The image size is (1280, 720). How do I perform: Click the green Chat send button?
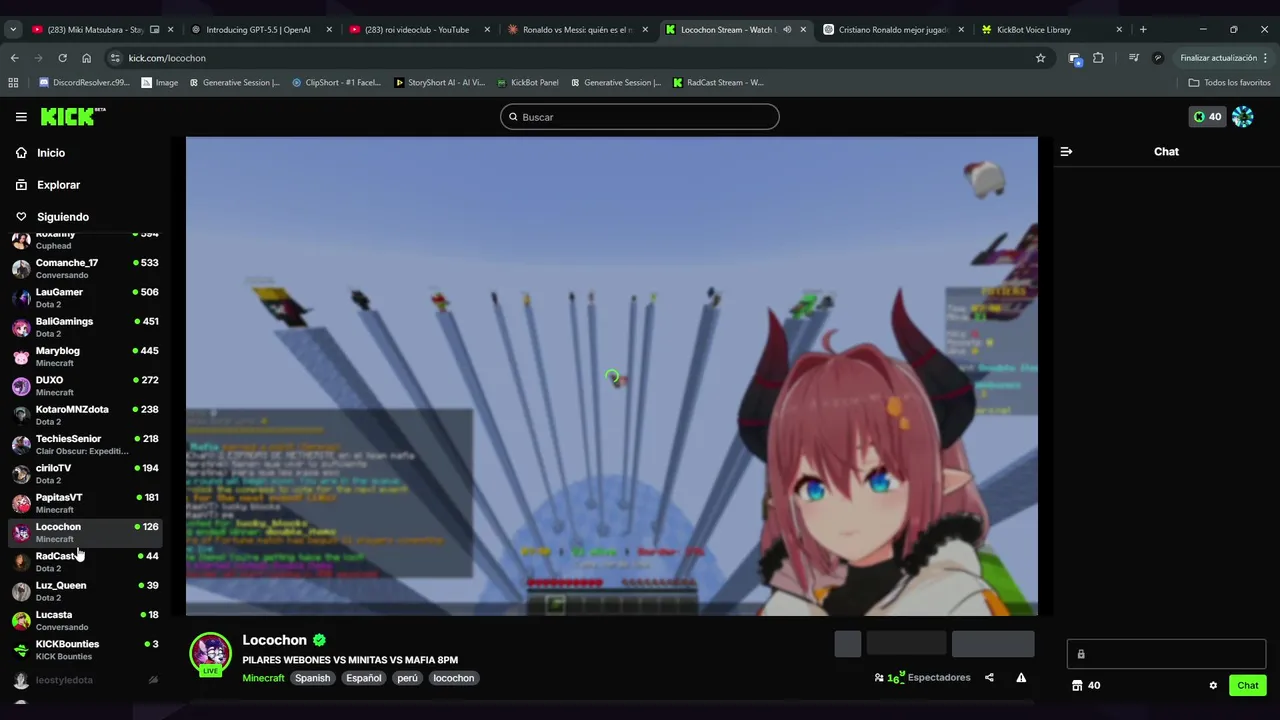point(1247,685)
